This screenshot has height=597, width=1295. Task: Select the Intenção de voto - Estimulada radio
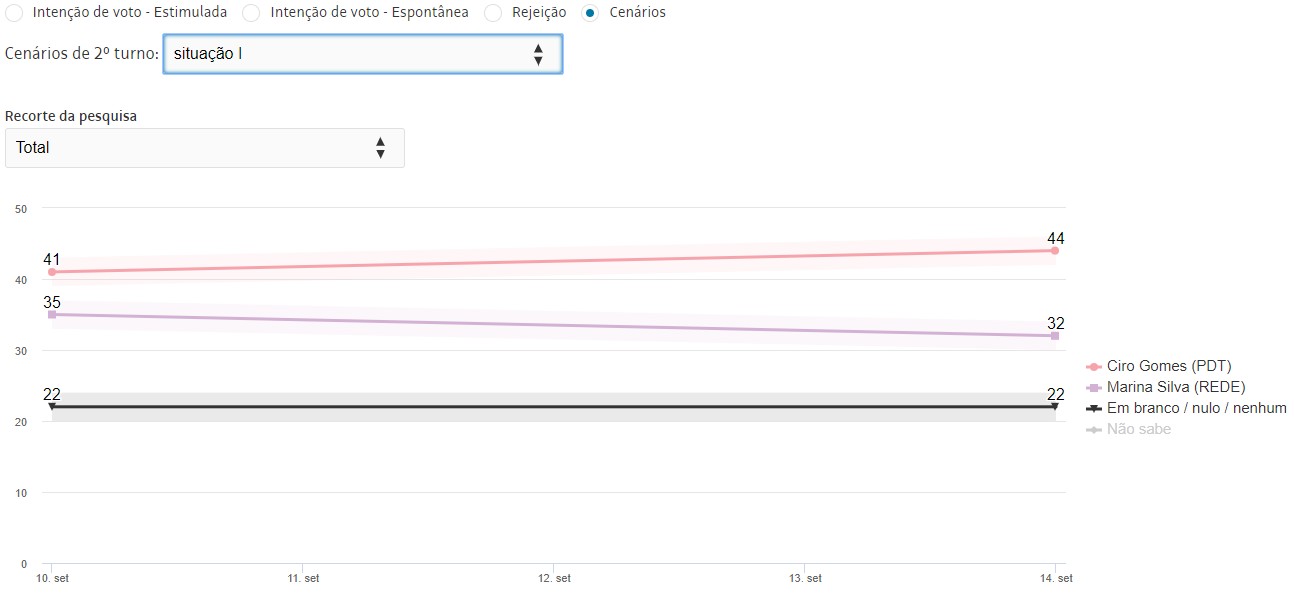[13, 13]
